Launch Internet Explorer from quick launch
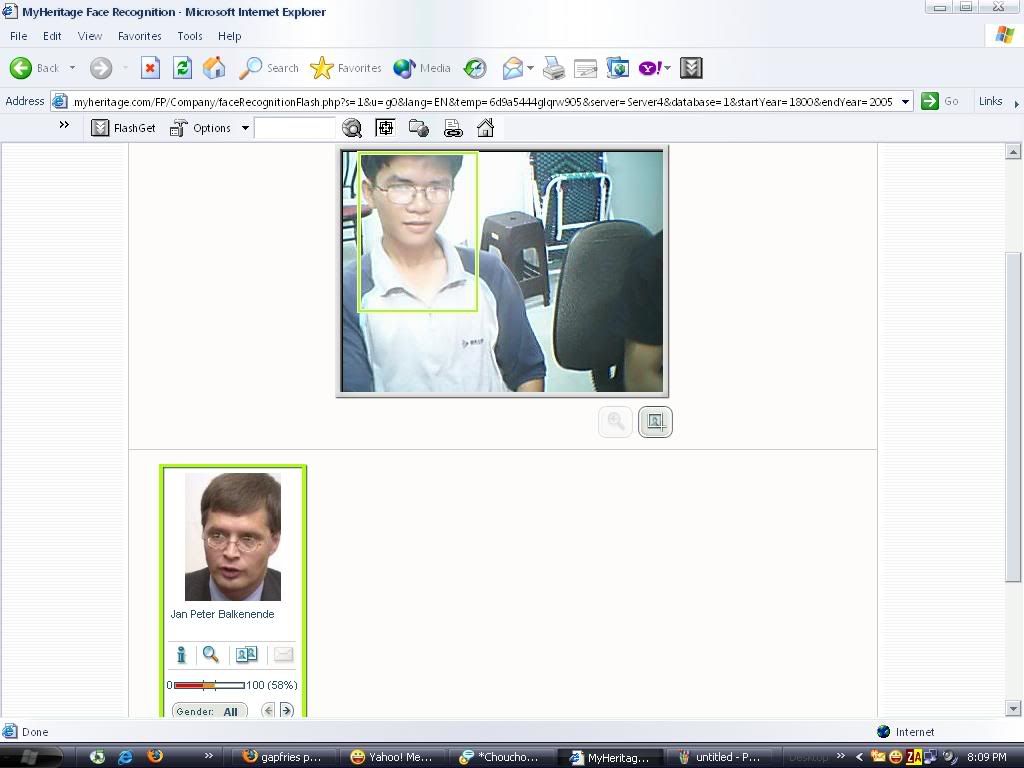 (125, 757)
